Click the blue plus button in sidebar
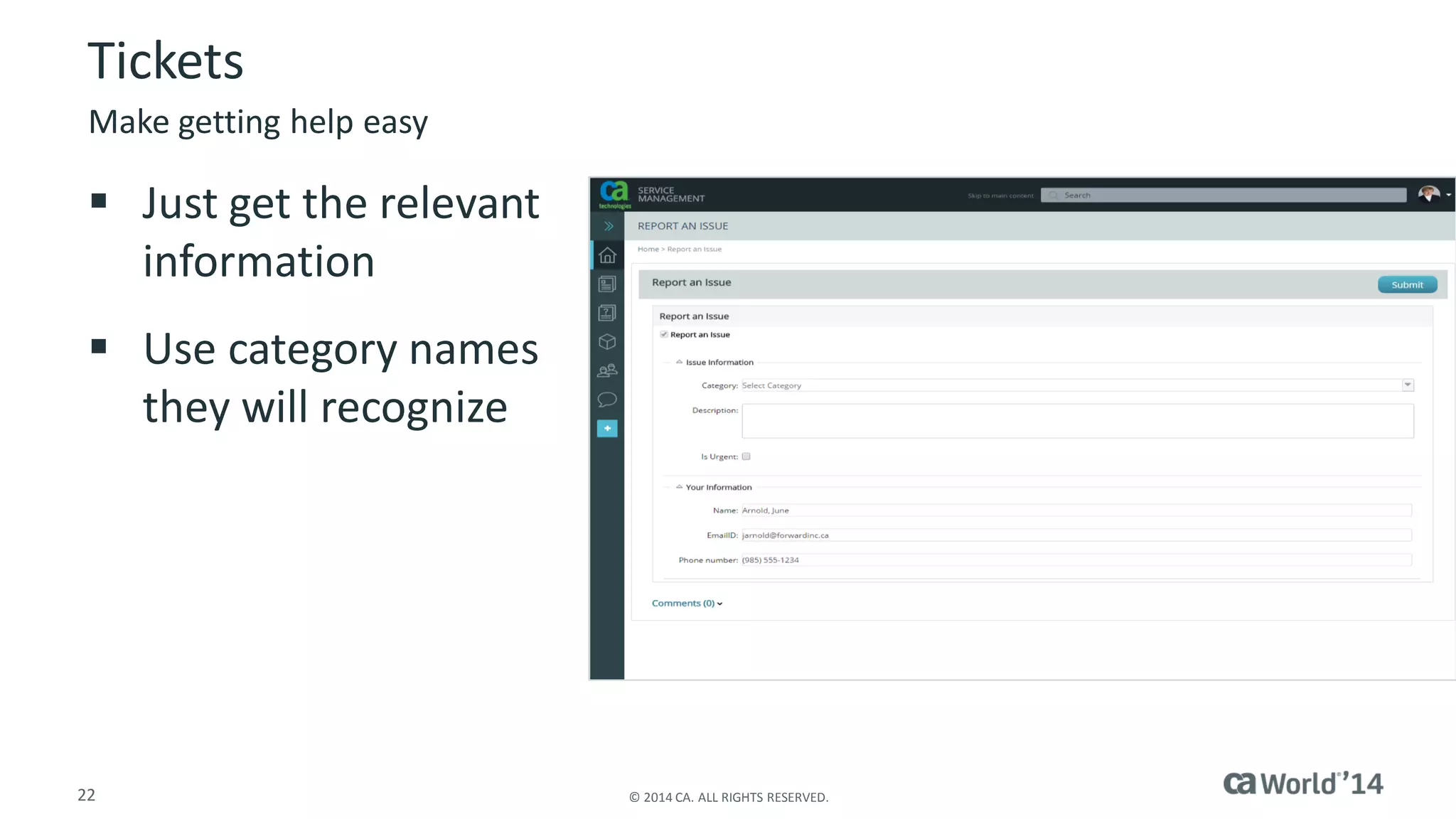Image resolution: width=1456 pixels, height=819 pixels. [607, 429]
